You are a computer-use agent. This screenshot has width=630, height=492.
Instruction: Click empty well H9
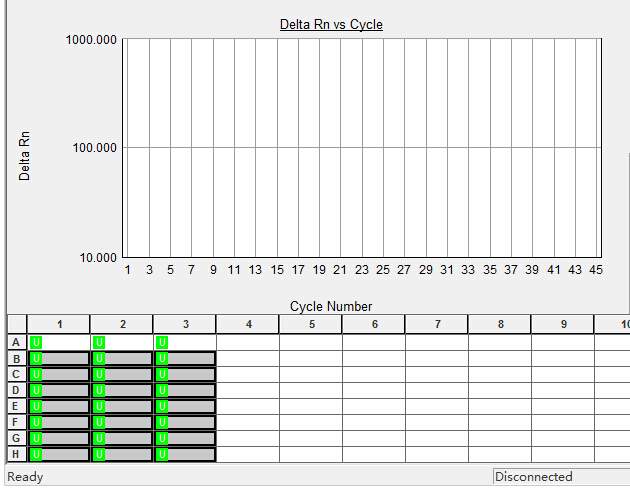coord(563,454)
